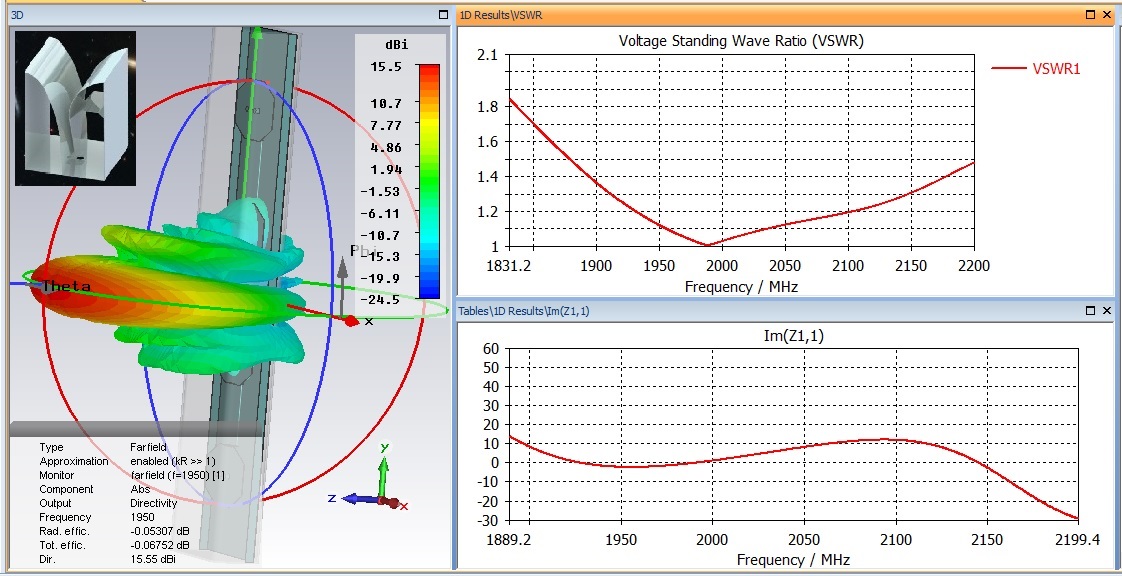Click the 'Directivity' output value
Screen dimensions: 1122x576
[153, 503]
